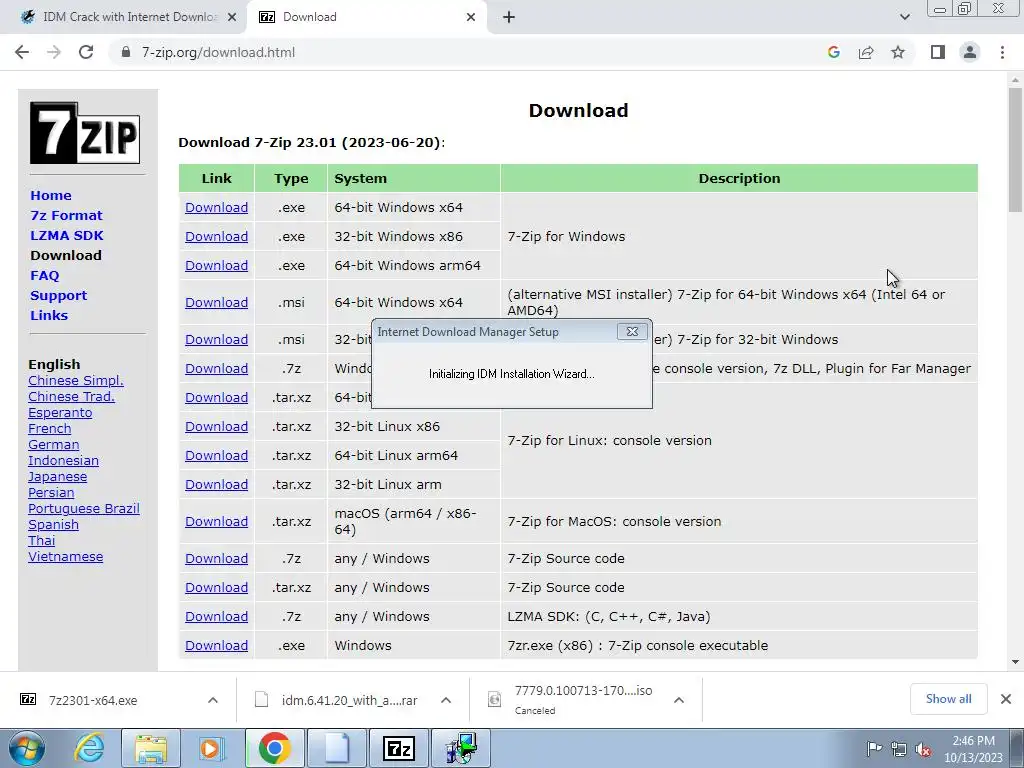
Task: Click the browser forward arrow
Action: (x=54, y=52)
